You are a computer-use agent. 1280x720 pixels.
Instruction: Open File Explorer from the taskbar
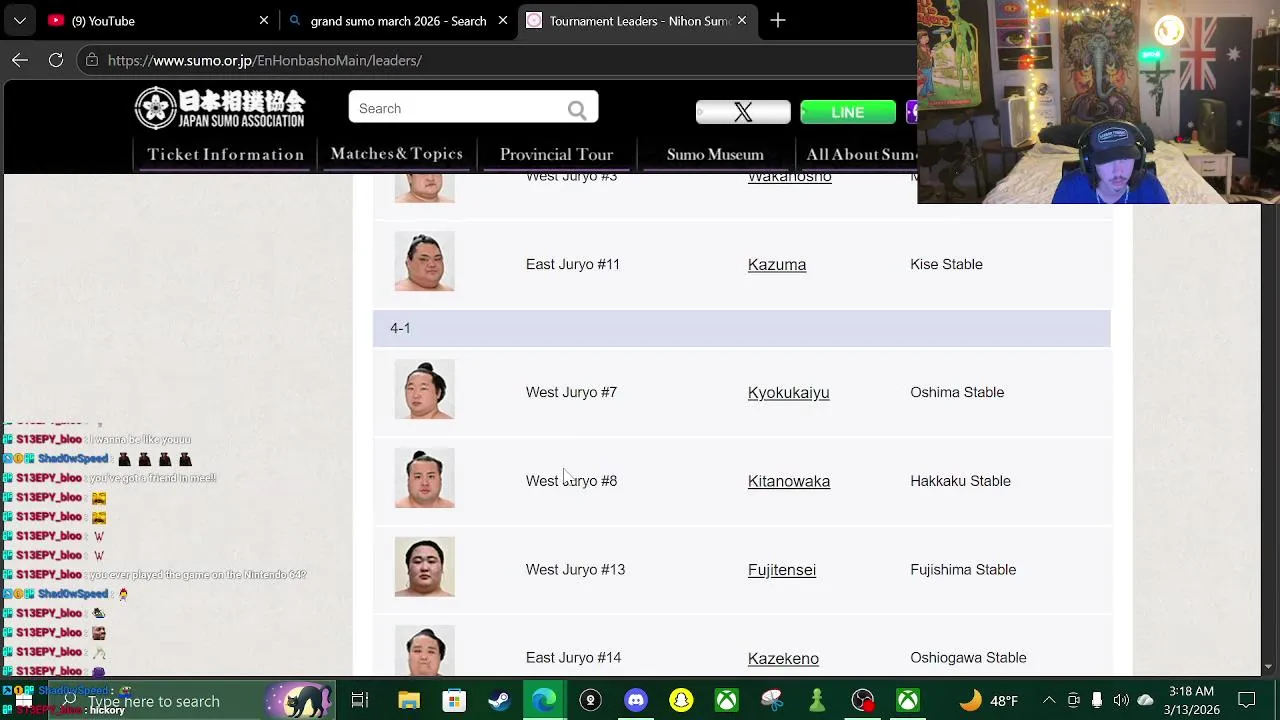tap(409, 701)
